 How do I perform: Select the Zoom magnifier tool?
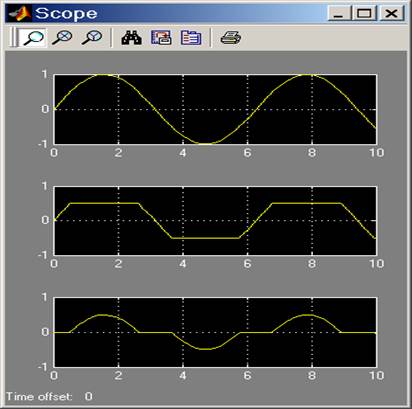(x=32, y=37)
